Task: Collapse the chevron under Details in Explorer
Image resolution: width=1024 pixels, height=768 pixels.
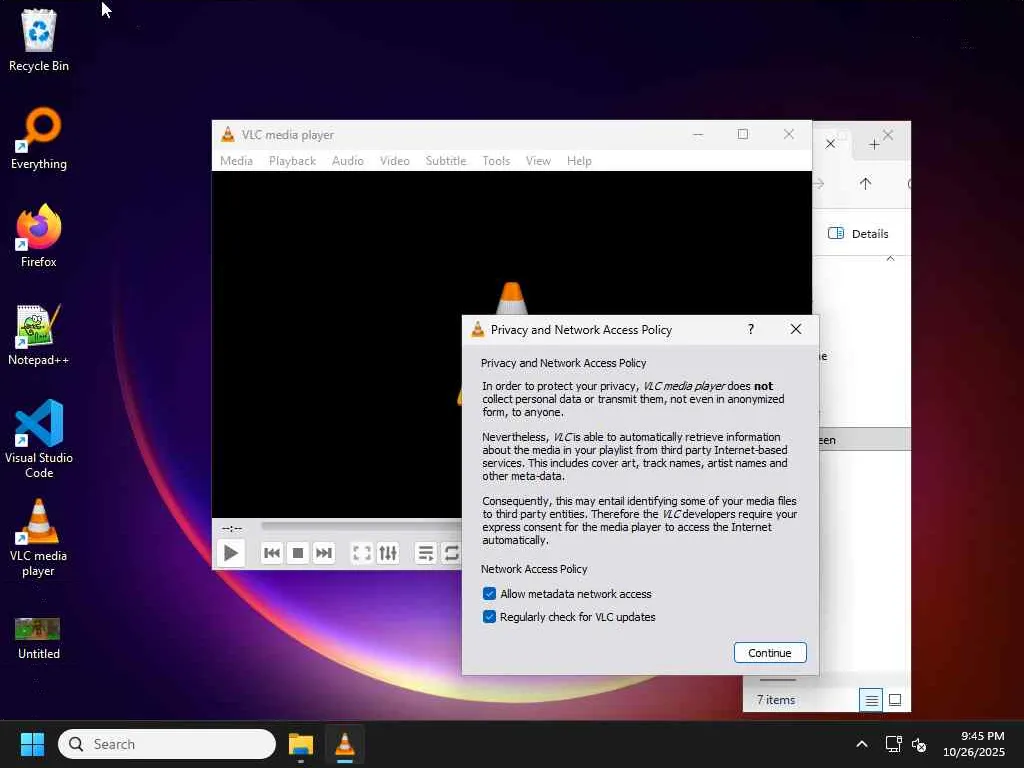Action: pos(890,259)
